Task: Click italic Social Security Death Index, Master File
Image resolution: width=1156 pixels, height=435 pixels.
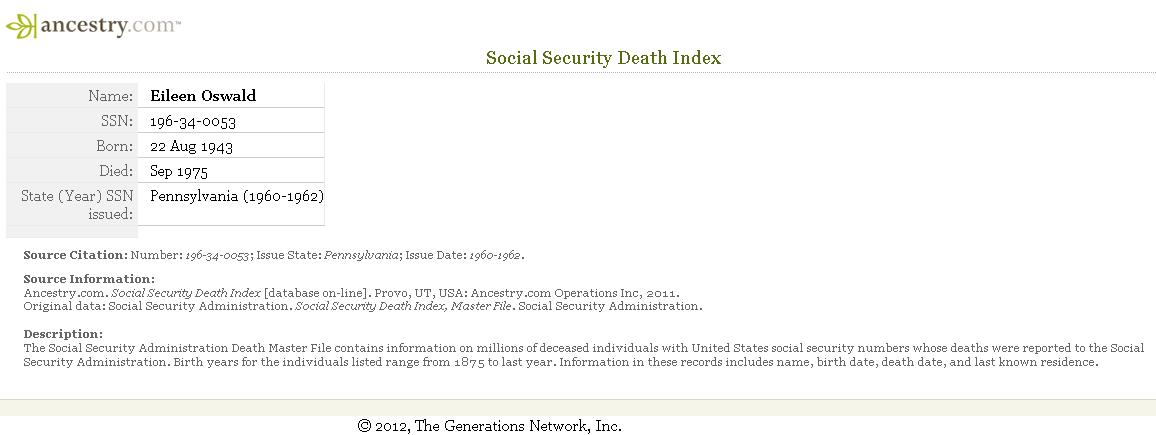Action: coord(403,306)
